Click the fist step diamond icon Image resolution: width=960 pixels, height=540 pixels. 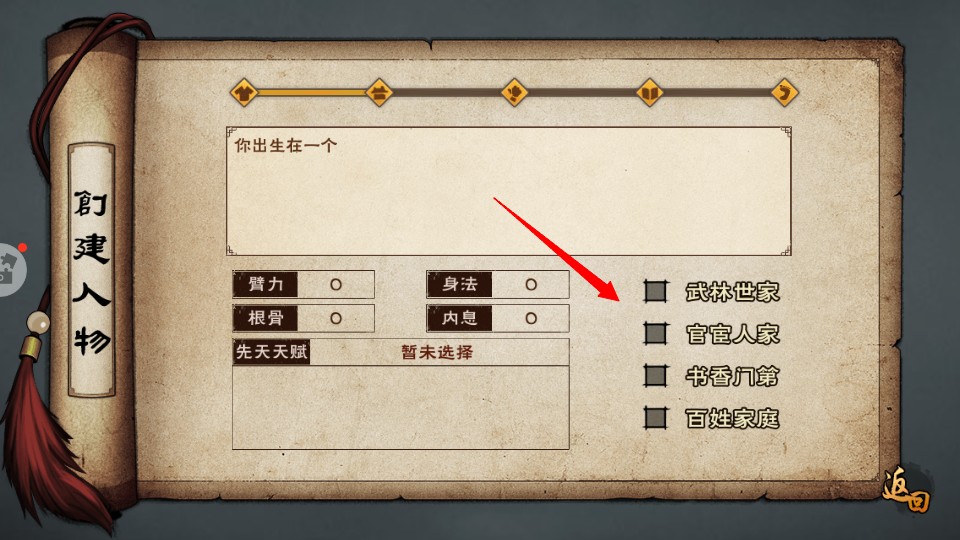point(515,92)
